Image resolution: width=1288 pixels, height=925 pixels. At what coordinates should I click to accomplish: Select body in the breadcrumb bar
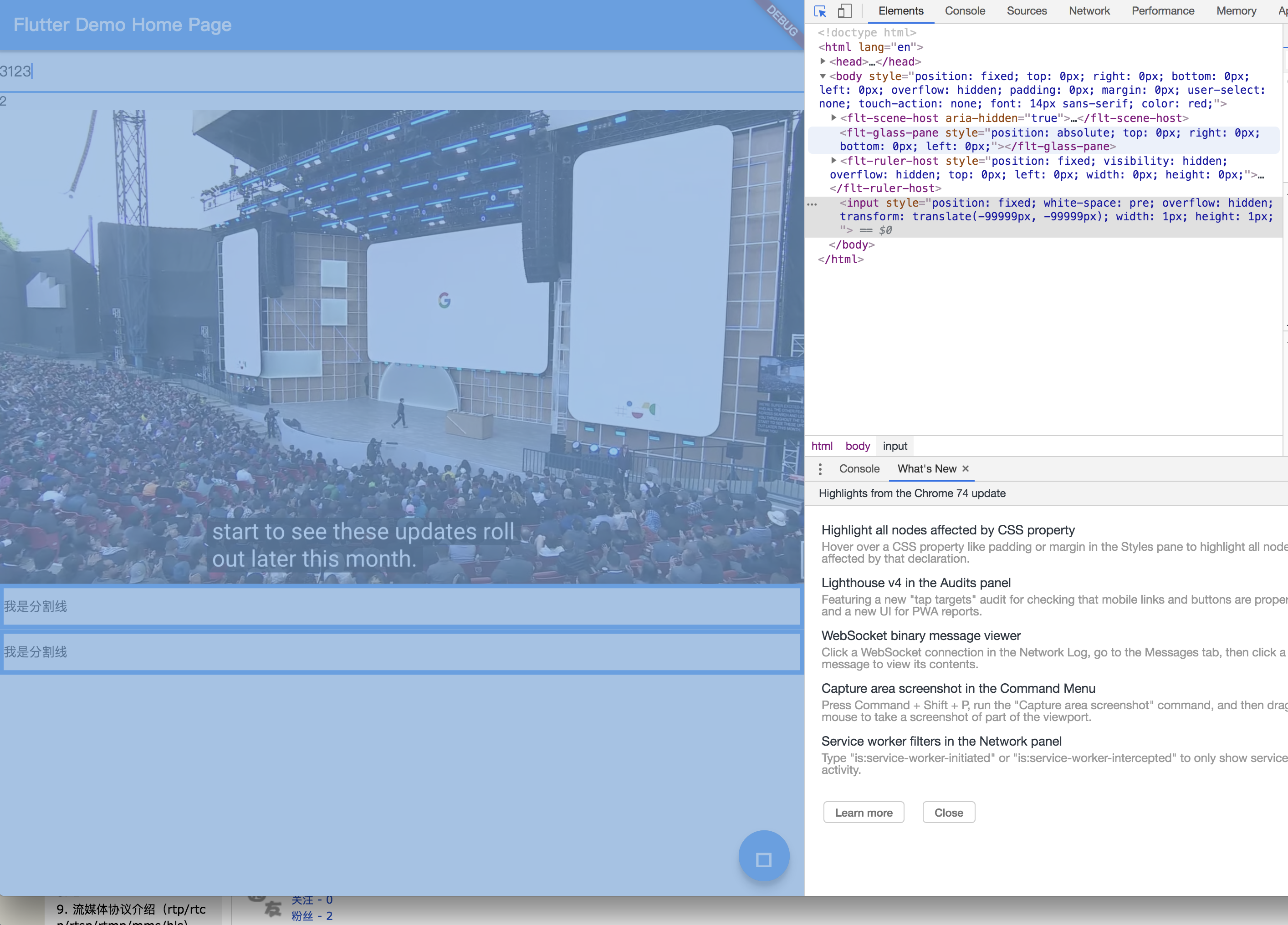[857, 446]
